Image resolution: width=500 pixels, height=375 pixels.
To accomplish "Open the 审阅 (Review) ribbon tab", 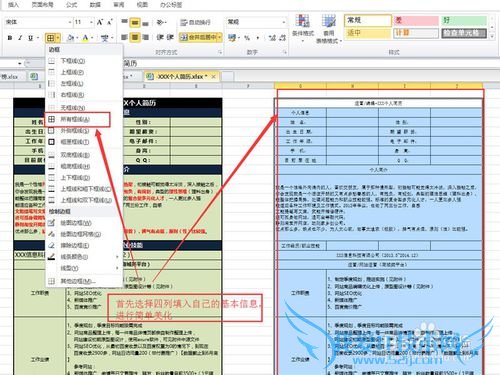I will (x=119, y=5).
